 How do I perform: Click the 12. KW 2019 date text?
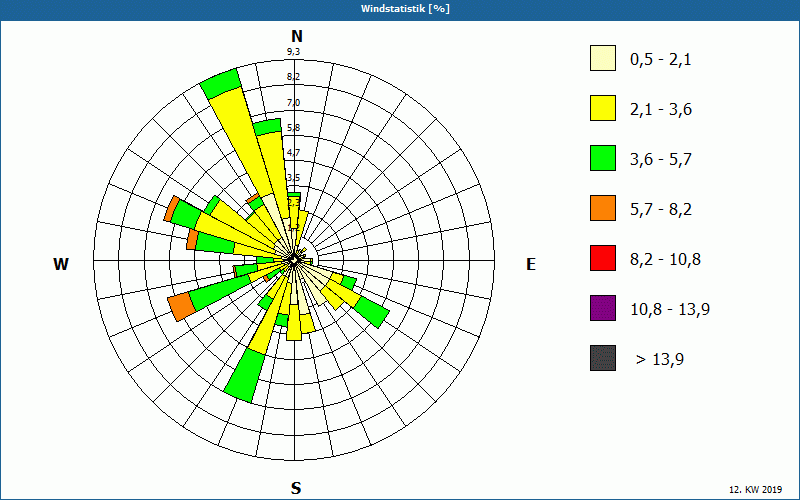pyautogui.click(x=755, y=490)
